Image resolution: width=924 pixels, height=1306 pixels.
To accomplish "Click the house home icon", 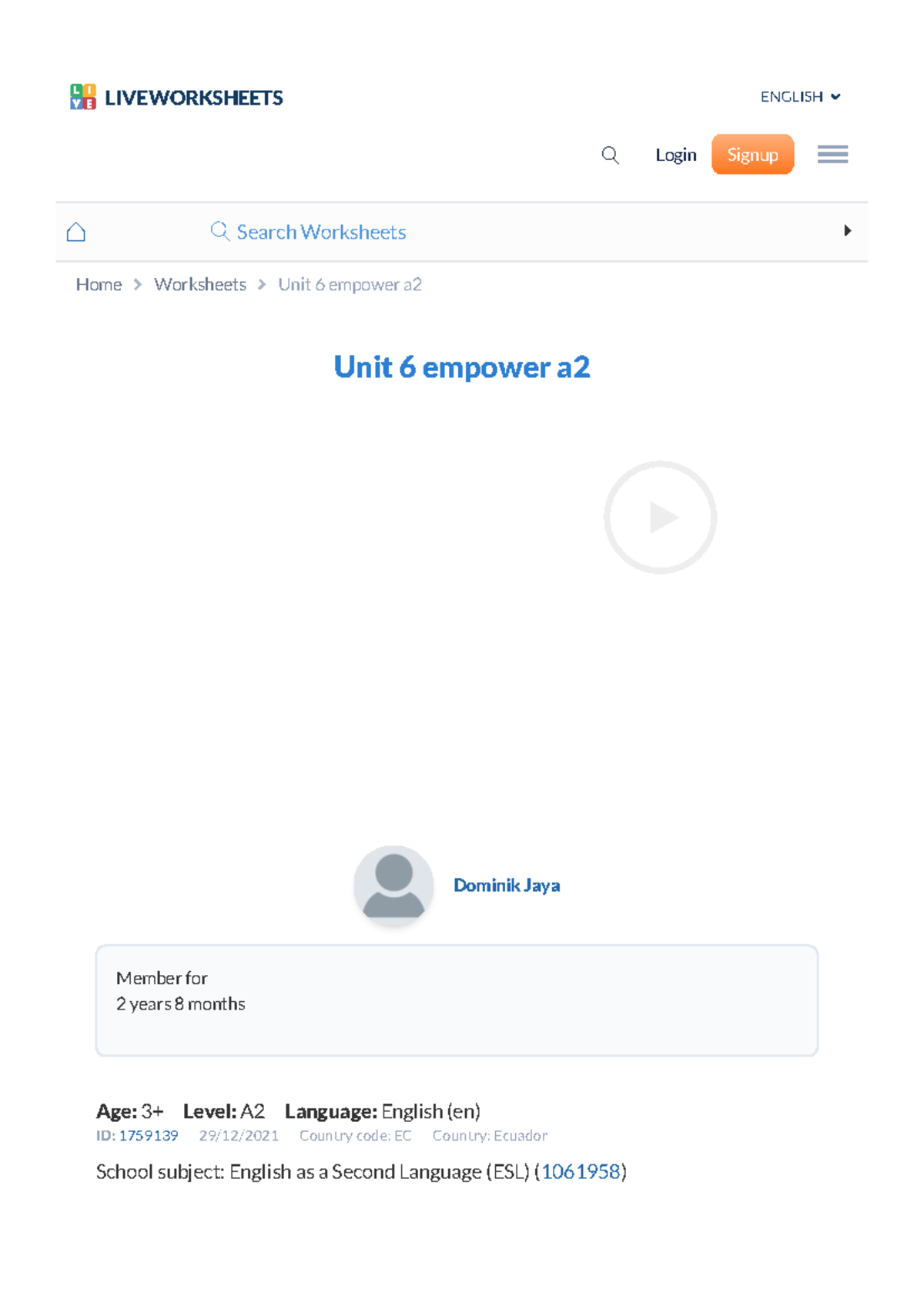I will point(76,232).
